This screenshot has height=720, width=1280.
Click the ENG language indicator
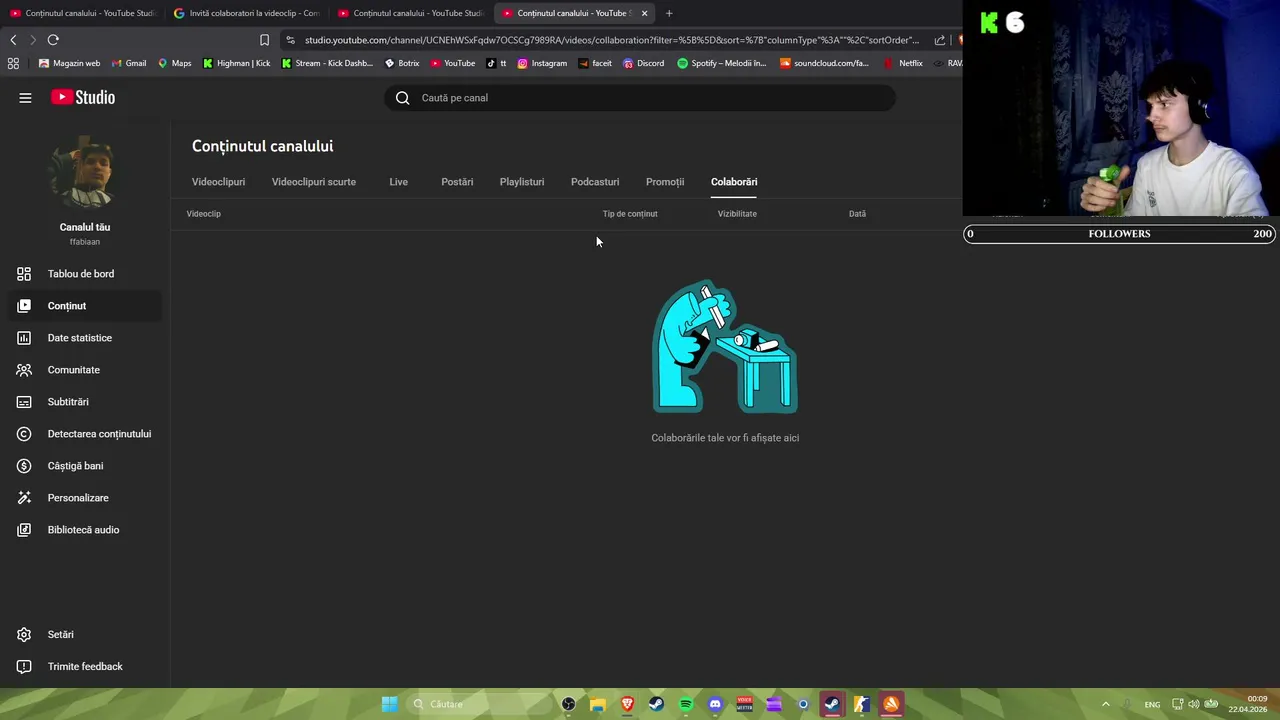coord(1152,705)
